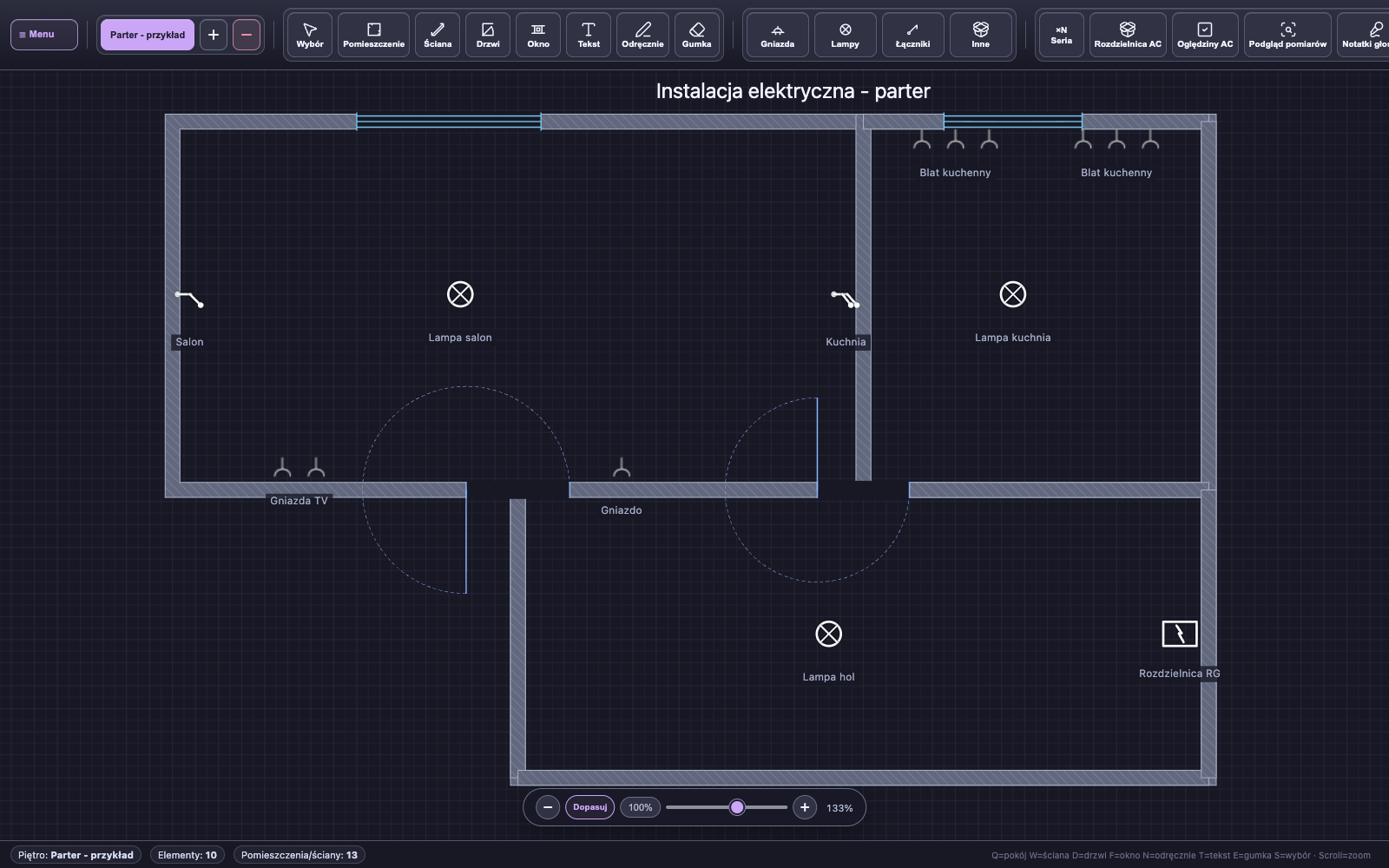Viewport: 1389px width, 868px height.
Task: Click the zoom slider handle
Action: 737,807
